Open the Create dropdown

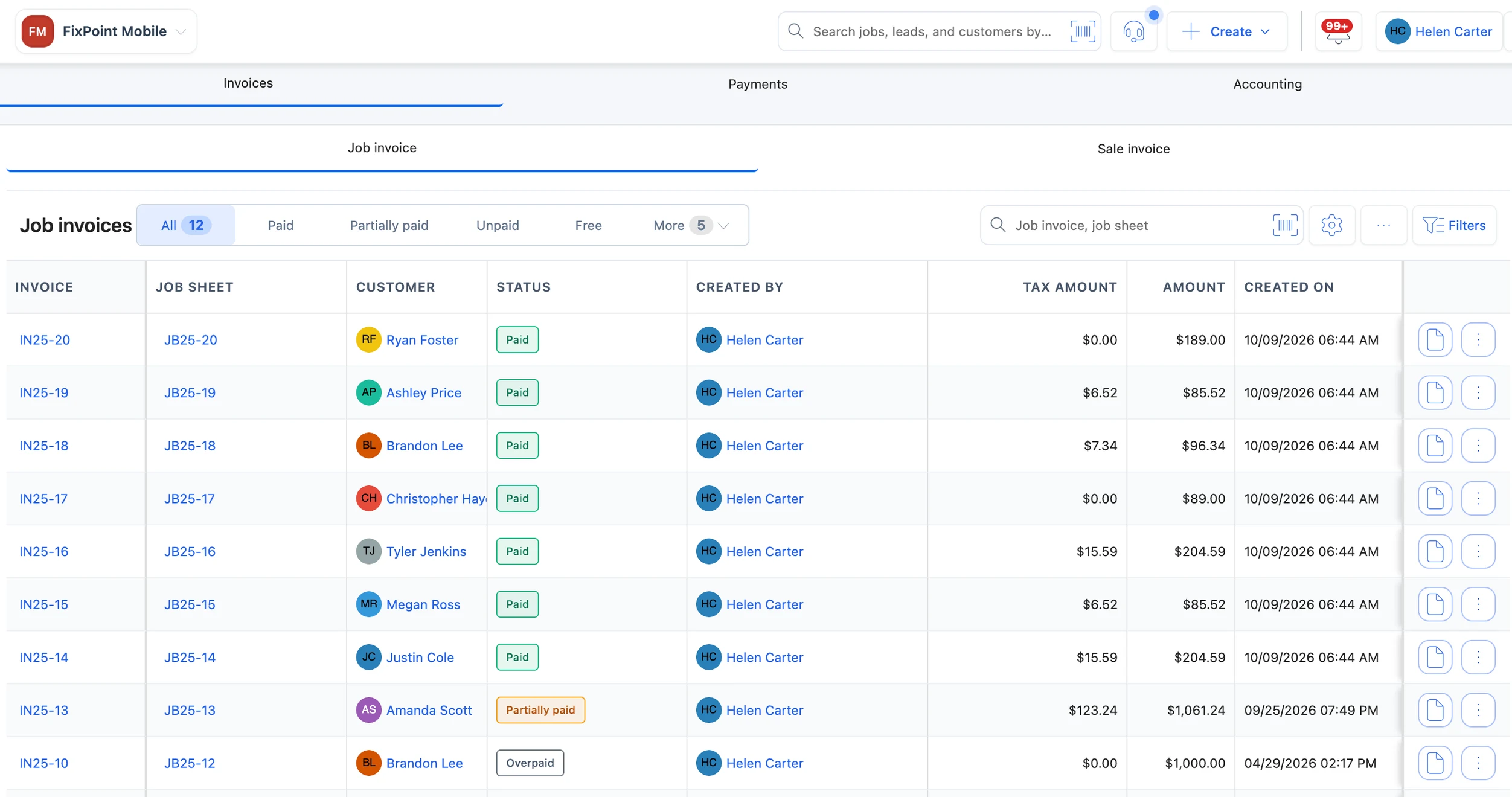point(1227,31)
